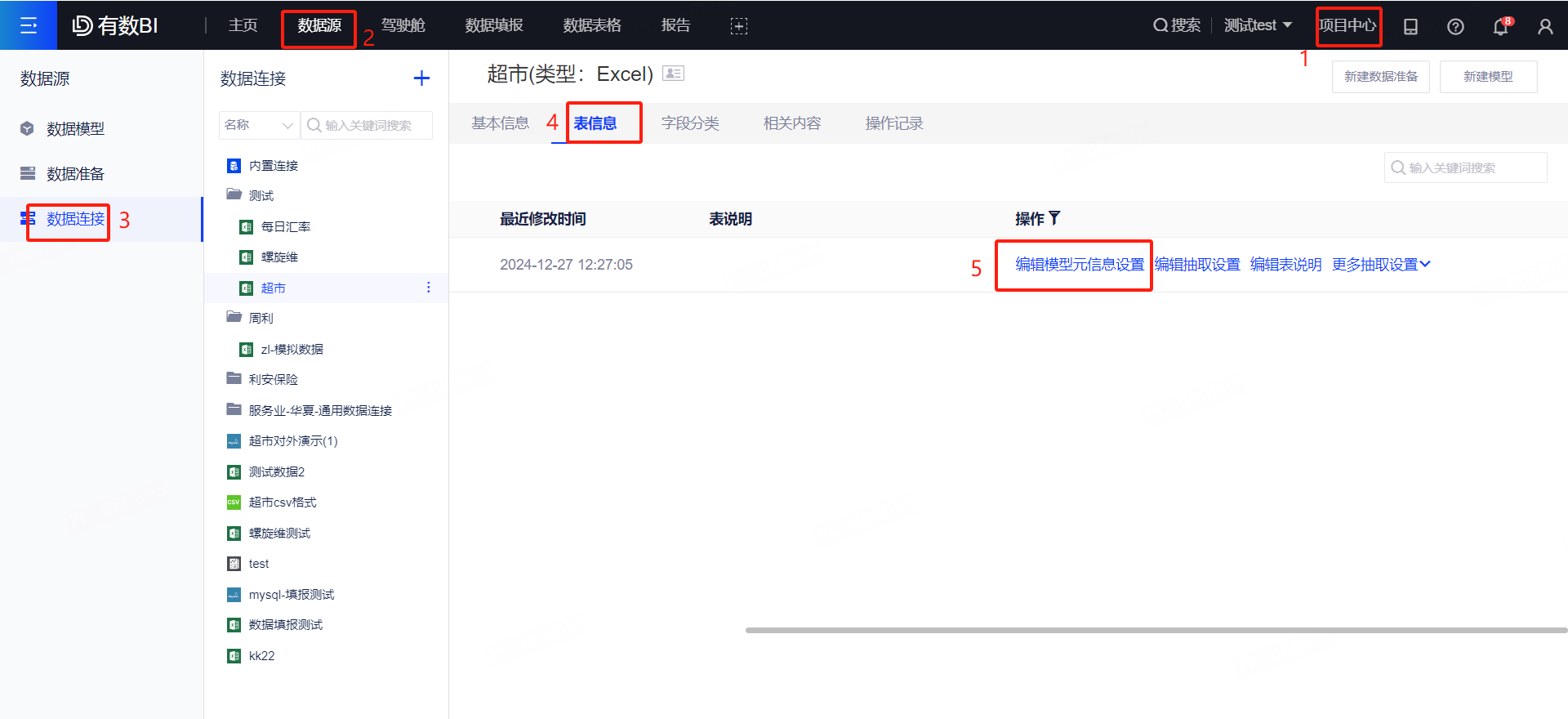Click the info card icon next to title
The width and height of the screenshot is (1568, 719).
(x=673, y=74)
